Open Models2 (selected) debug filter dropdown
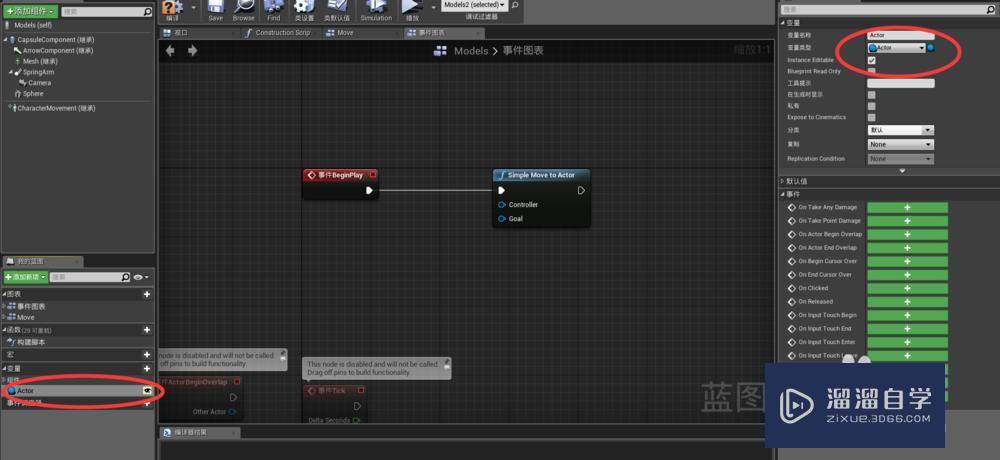The height and width of the screenshot is (460, 1000). point(474,4)
